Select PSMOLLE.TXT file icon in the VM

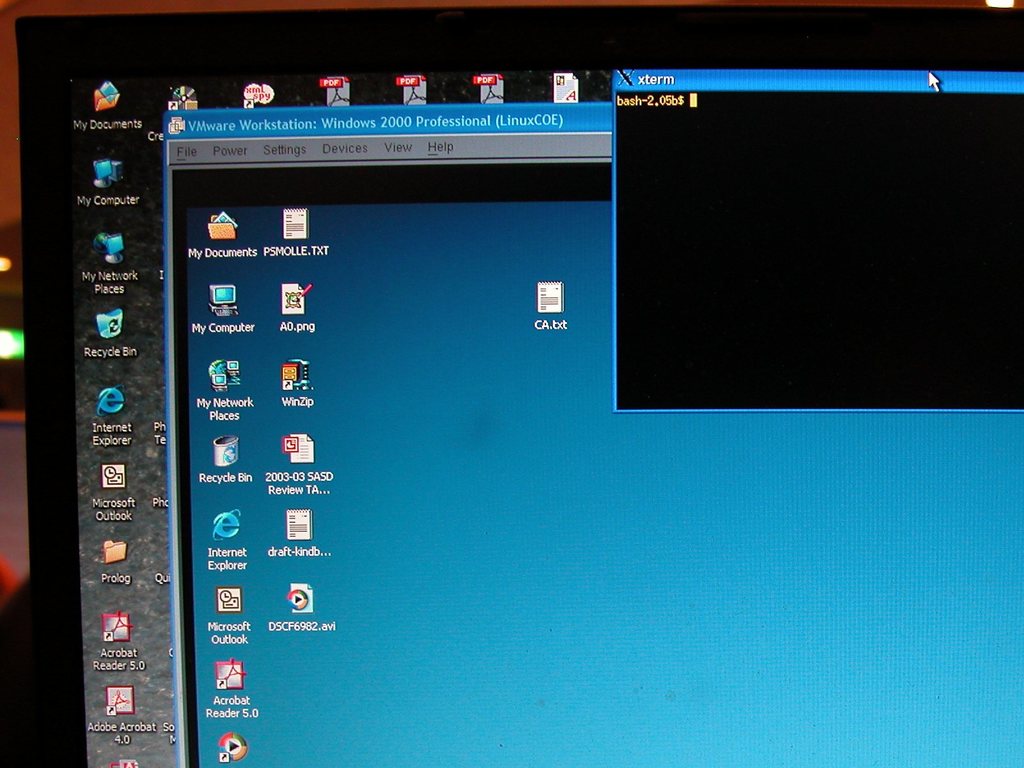click(x=295, y=224)
